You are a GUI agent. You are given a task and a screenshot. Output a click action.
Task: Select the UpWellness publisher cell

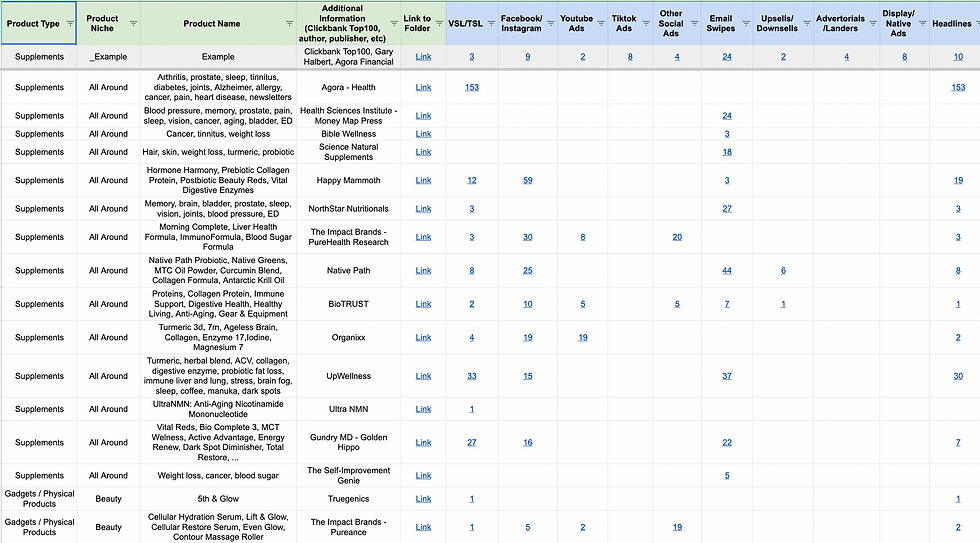click(x=349, y=376)
